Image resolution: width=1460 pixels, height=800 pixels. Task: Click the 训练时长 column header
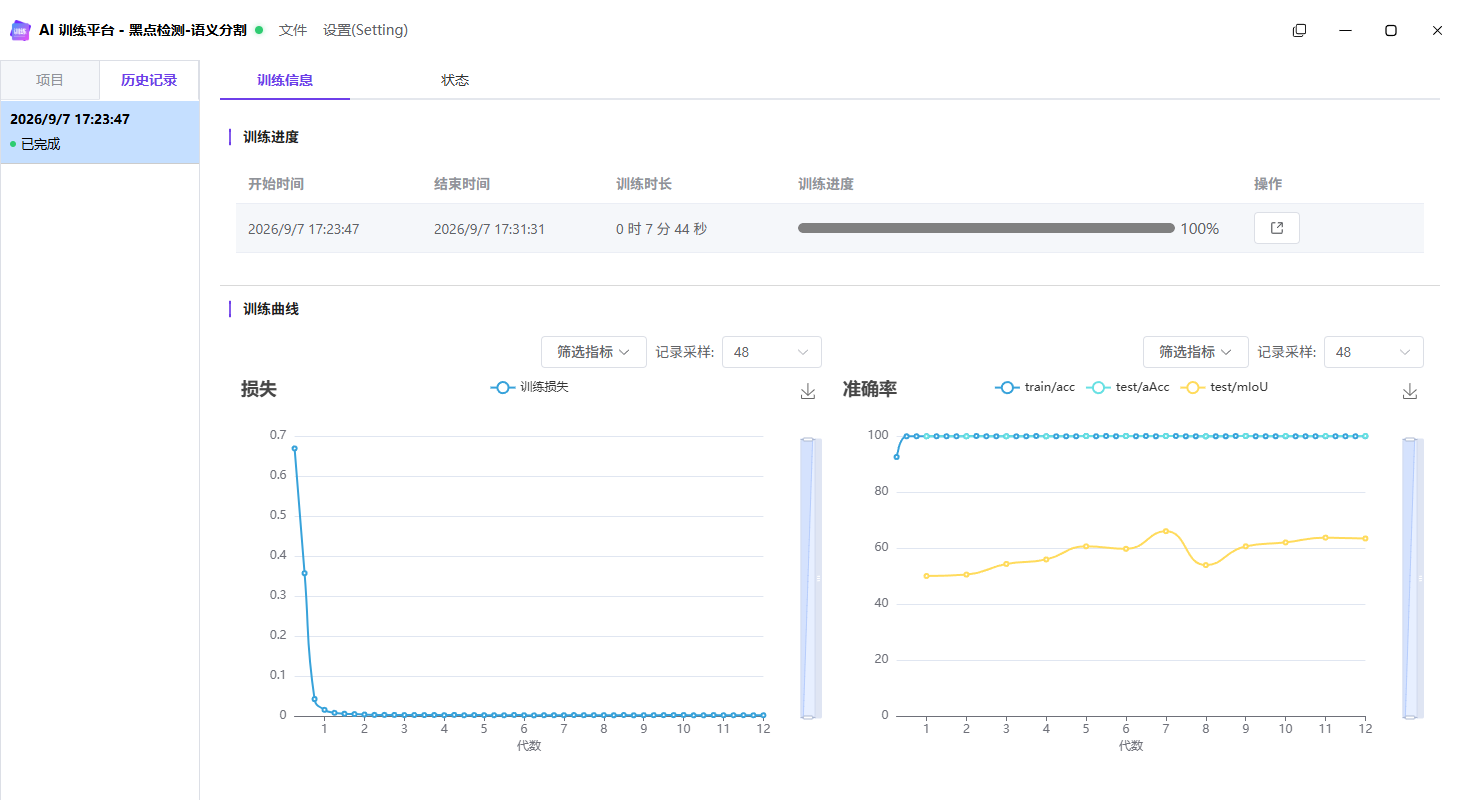[x=644, y=184]
